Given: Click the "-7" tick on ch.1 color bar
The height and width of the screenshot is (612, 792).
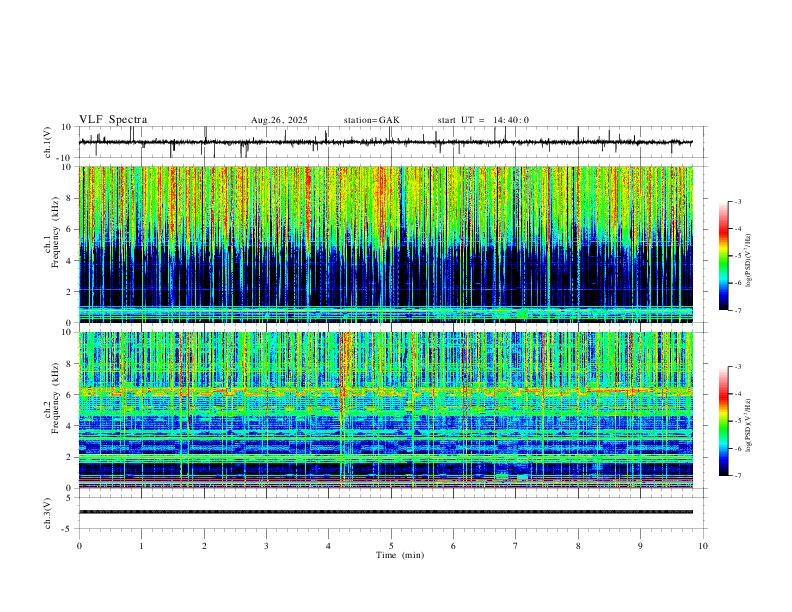Looking at the screenshot, I should [x=737, y=311].
